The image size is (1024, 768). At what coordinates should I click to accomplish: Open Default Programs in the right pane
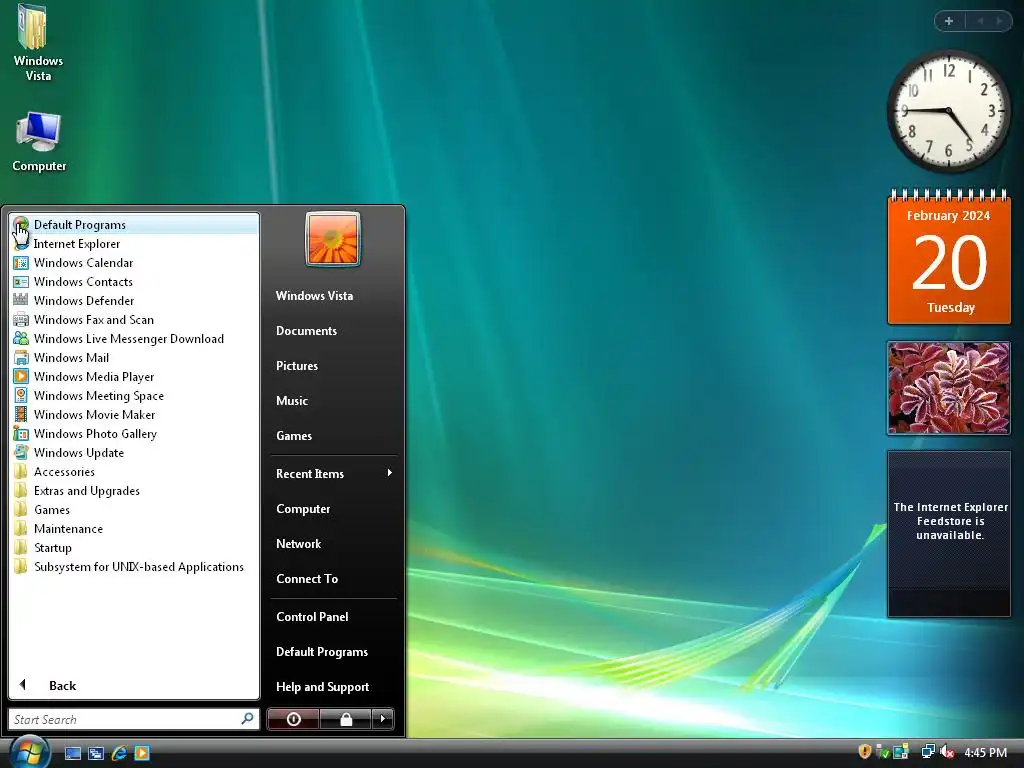tap(322, 652)
